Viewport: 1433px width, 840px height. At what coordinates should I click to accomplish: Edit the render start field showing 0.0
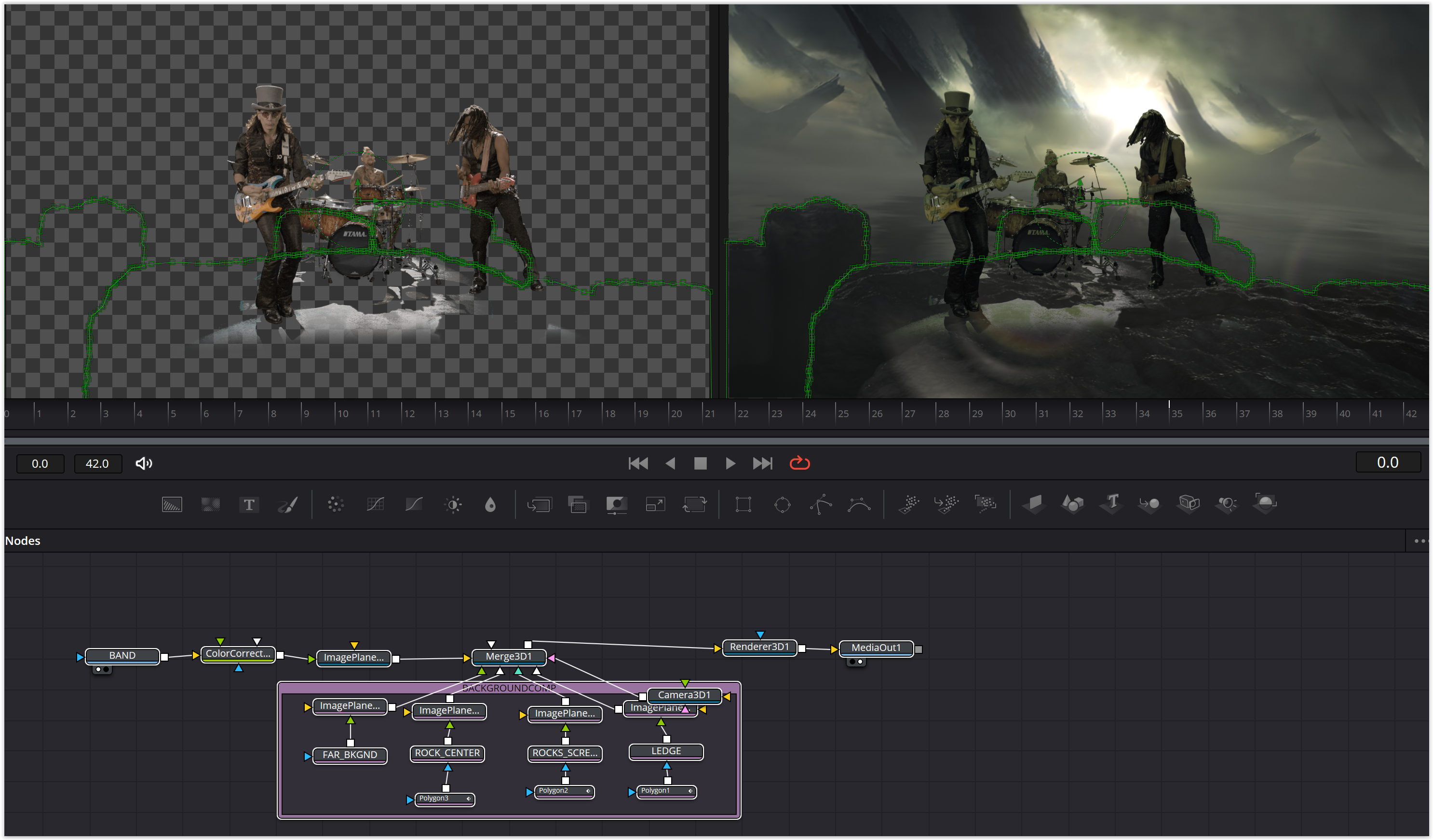click(x=40, y=464)
